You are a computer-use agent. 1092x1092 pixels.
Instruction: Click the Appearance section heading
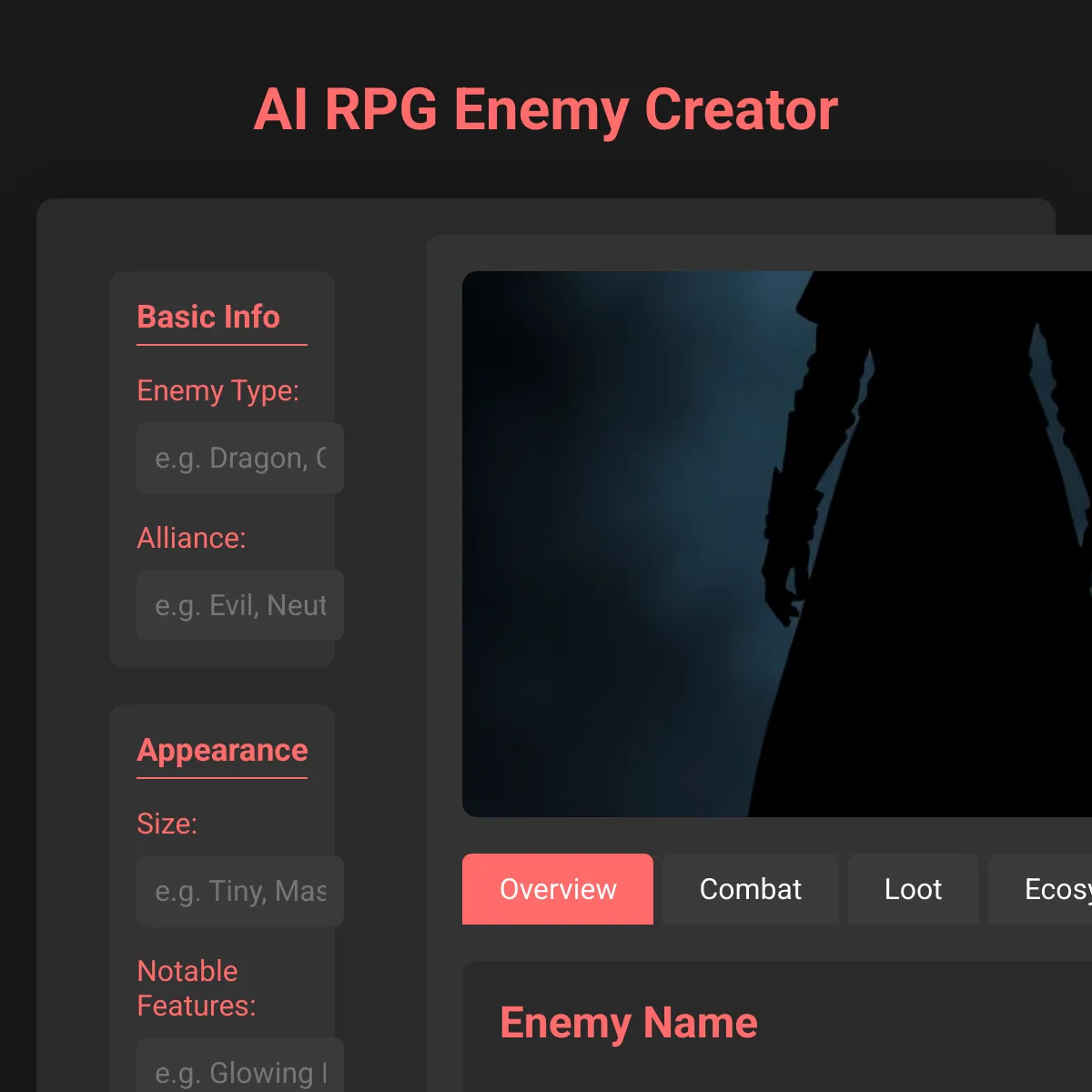pyautogui.click(x=222, y=750)
